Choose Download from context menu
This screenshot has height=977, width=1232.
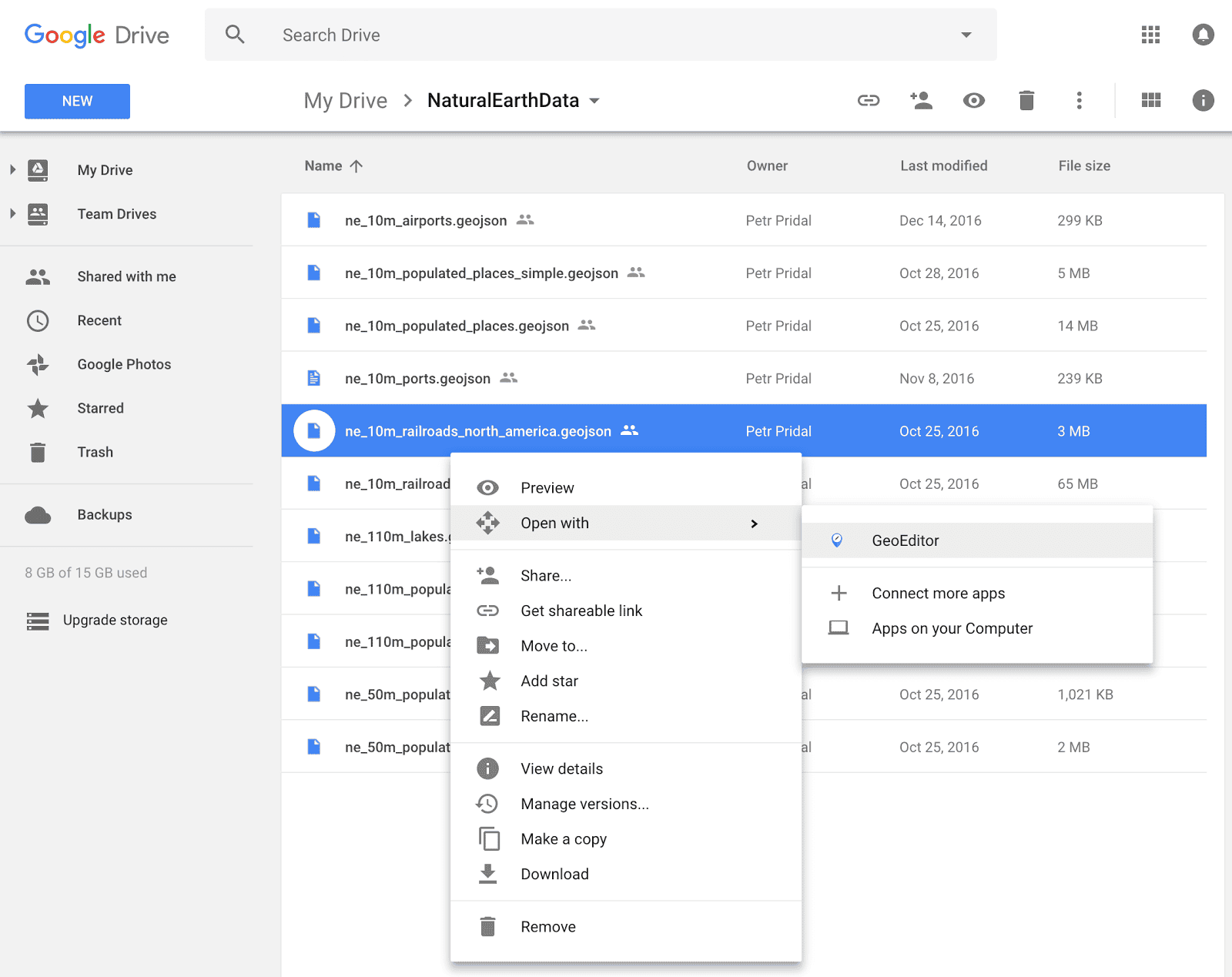tap(554, 874)
